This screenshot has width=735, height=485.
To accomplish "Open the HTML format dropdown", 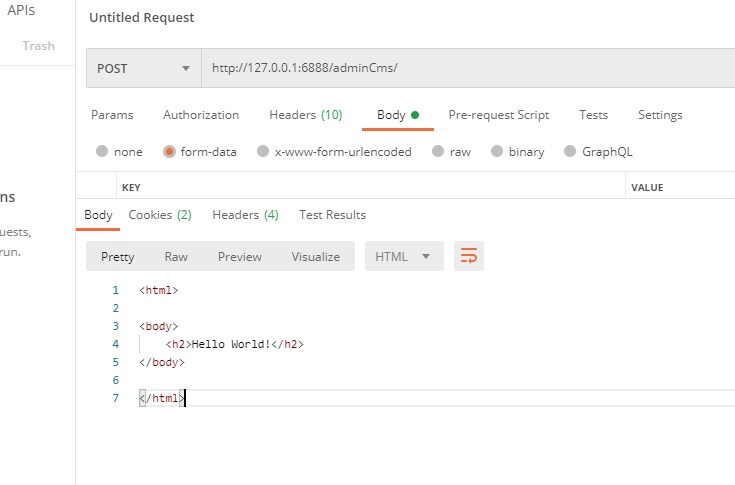I will tap(404, 257).
